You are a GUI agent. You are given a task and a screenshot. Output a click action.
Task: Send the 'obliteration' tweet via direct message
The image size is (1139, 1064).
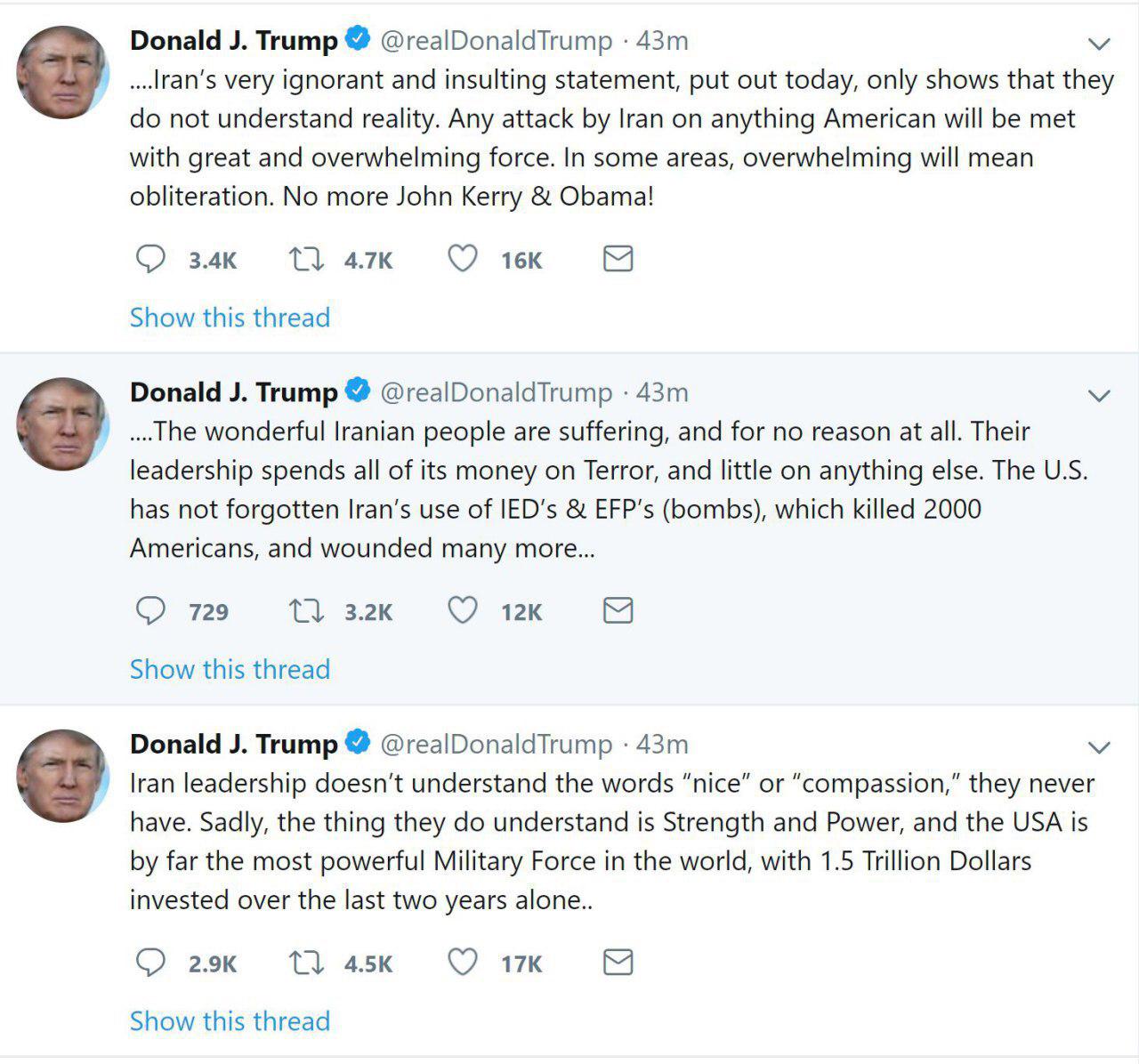pos(618,259)
